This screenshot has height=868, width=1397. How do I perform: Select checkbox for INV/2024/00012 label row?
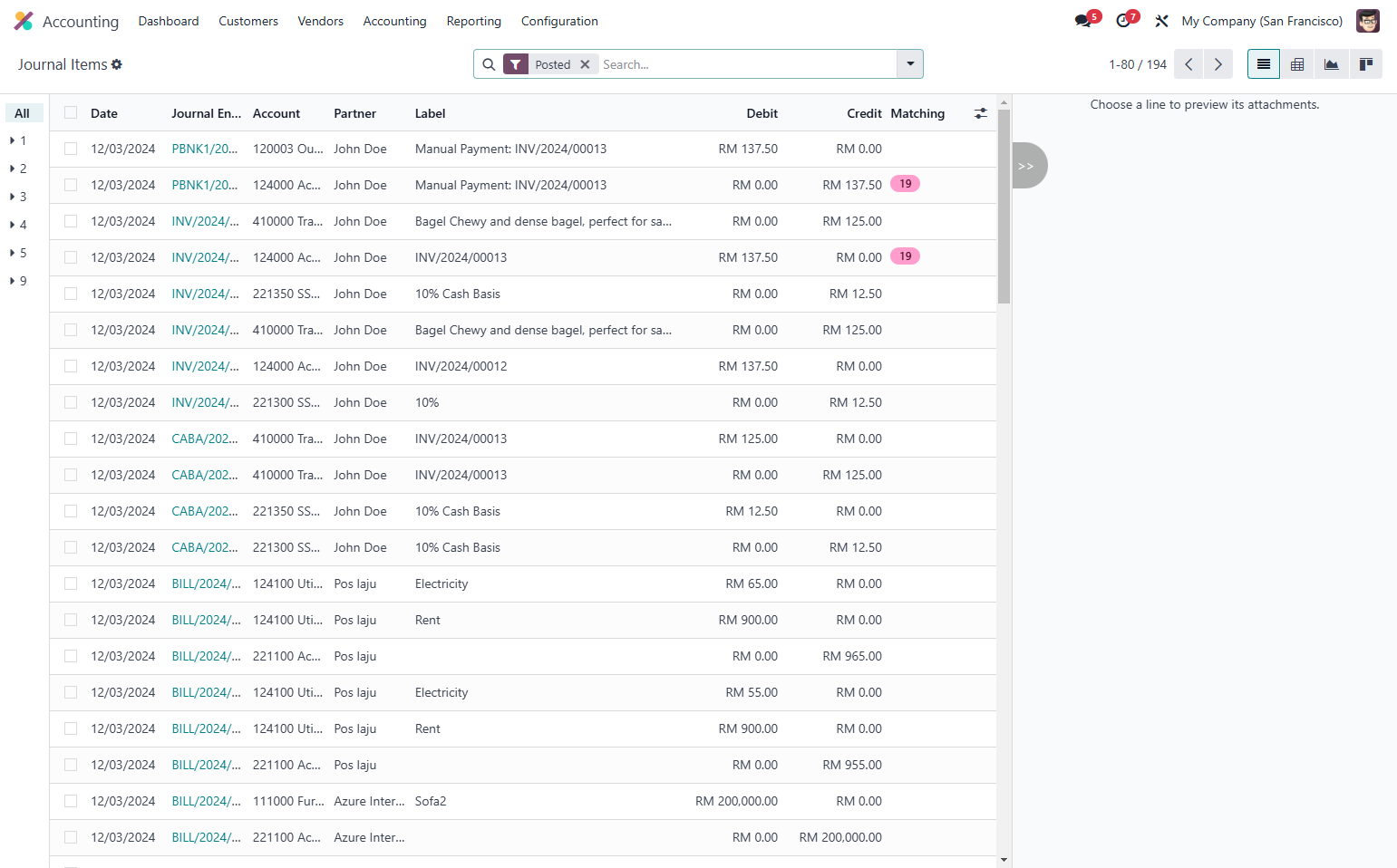tap(71, 366)
